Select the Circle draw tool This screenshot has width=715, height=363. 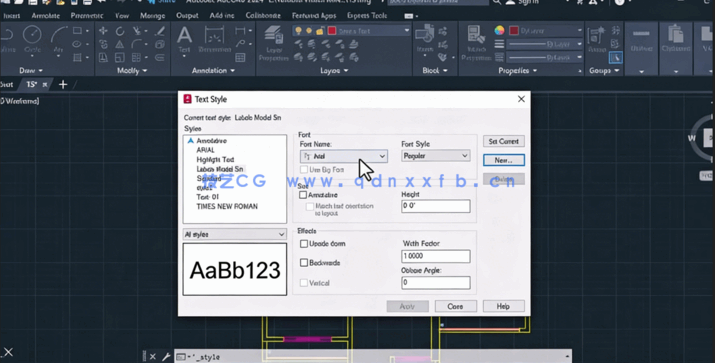[32, 39]
